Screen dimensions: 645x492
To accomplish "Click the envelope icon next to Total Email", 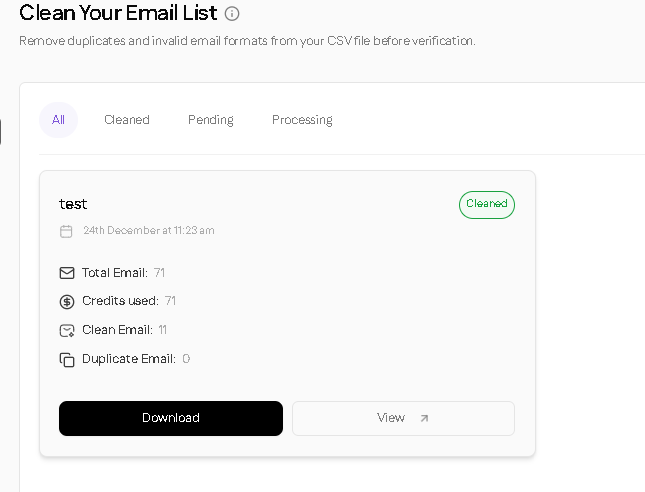I will tap(67, 273).
